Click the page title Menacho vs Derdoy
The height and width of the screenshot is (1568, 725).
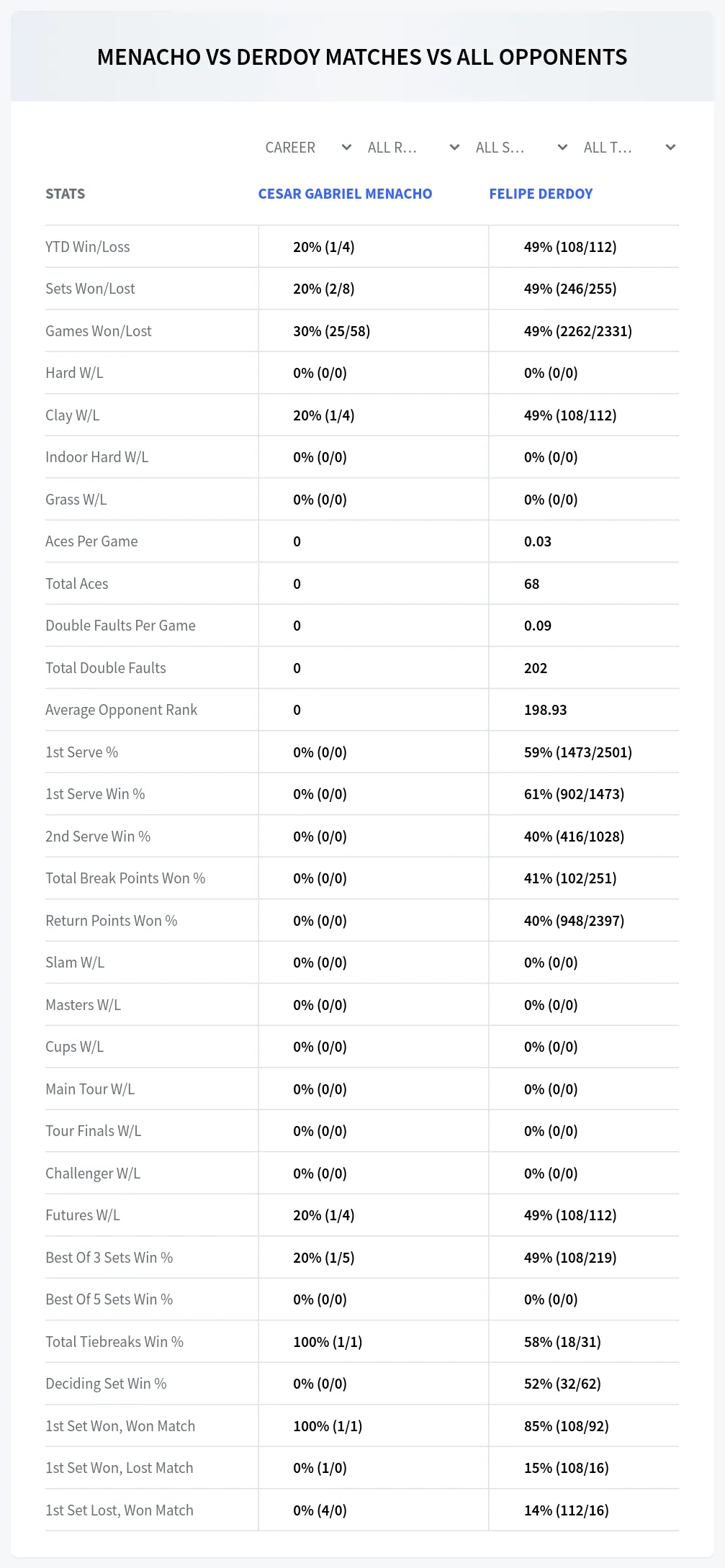click(x=362, y=57)
